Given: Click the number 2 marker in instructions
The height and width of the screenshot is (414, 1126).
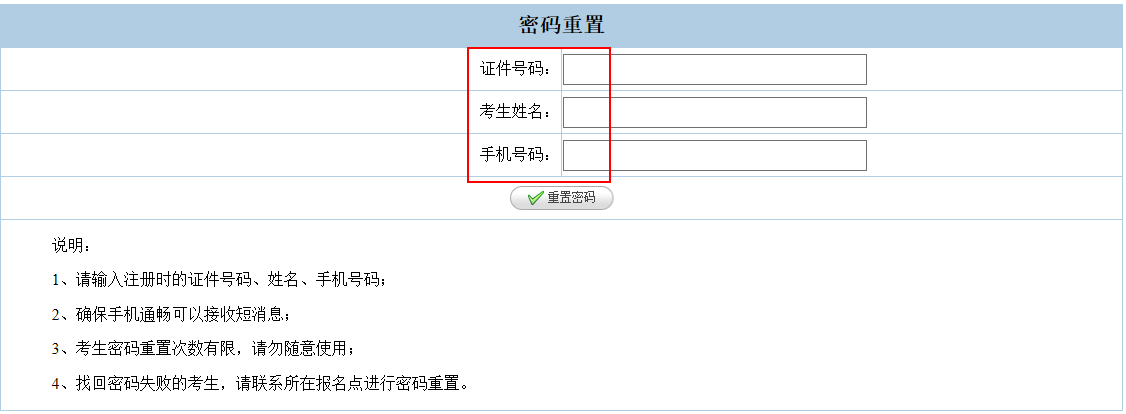Looking at the screenshot, I should click(x=56, y=315).
